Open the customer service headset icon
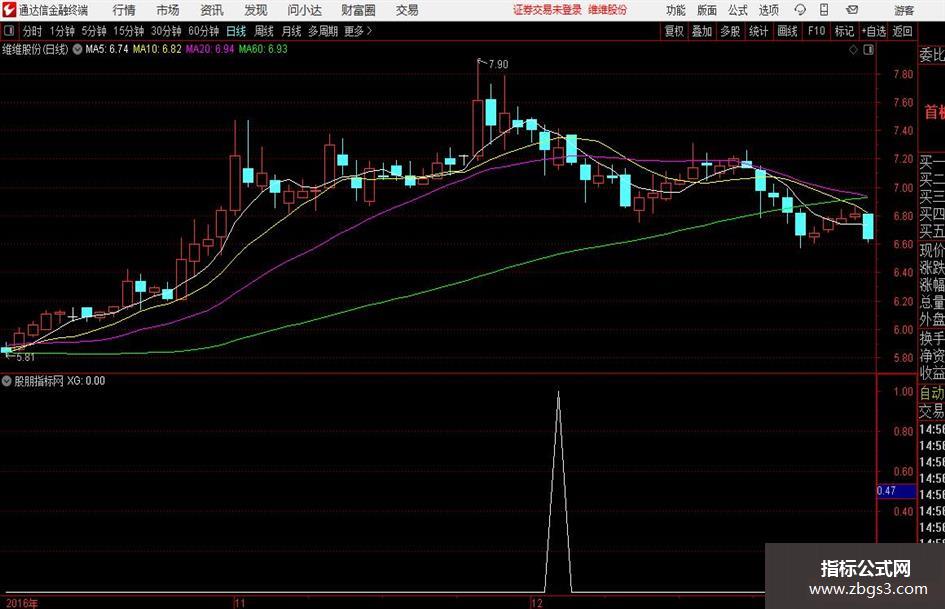Screen dimensions: 945x609 click(800, 10)
